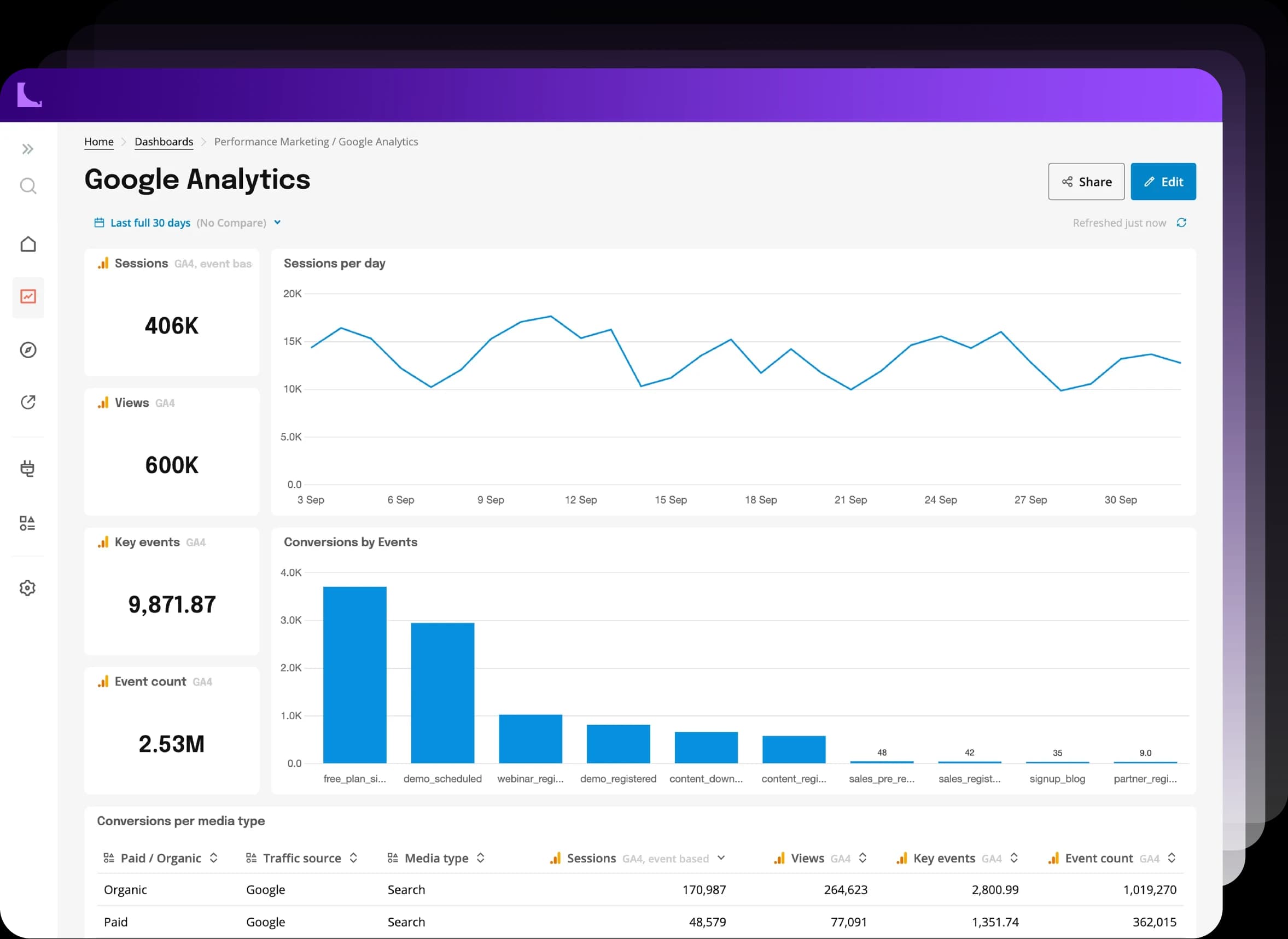Open the shapes and list icon in sidebar
Image resolution: width=1288 pixels, height=939 pixels.
(x=27, y=523)
